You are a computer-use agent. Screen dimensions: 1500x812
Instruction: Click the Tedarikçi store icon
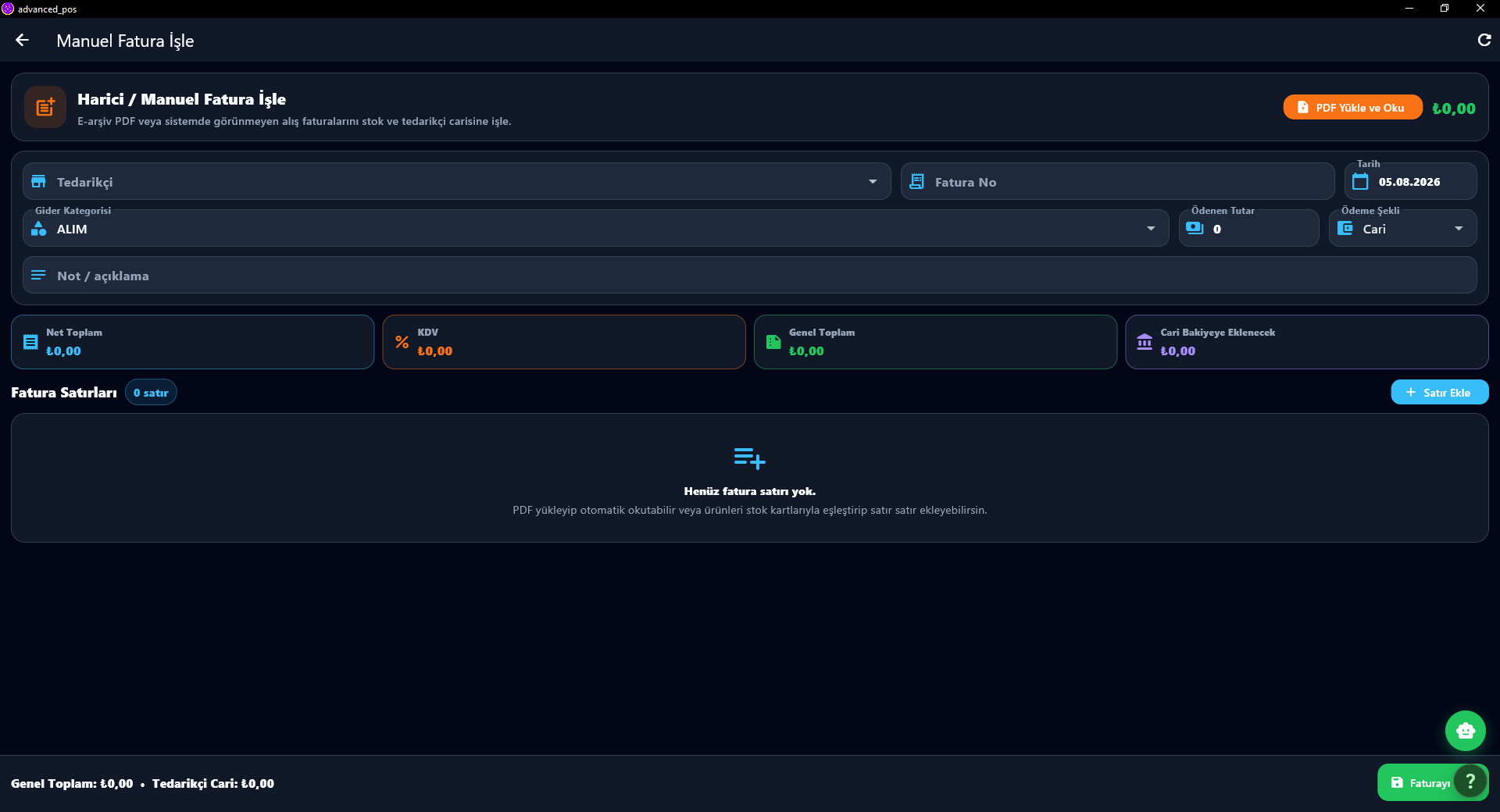38,182
